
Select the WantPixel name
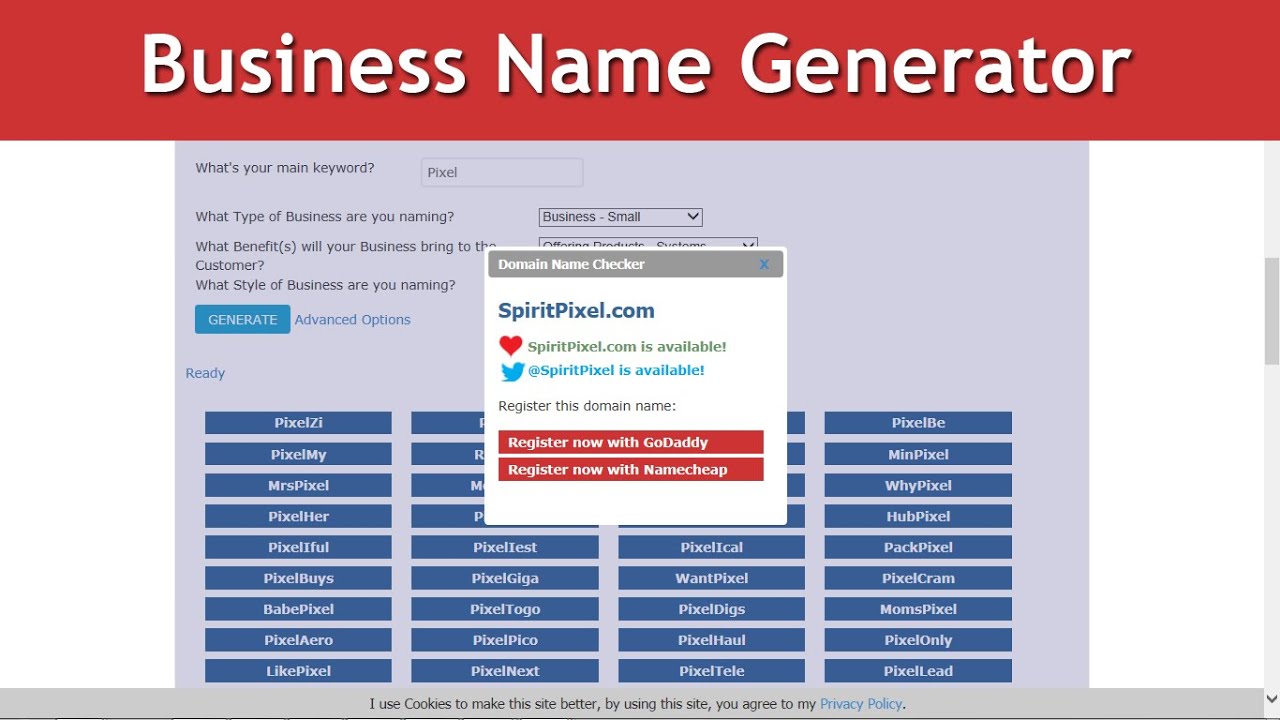(711, 578)
